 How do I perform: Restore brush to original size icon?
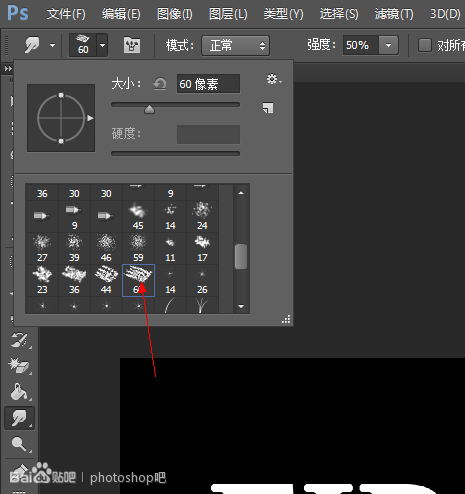point(160,84)
